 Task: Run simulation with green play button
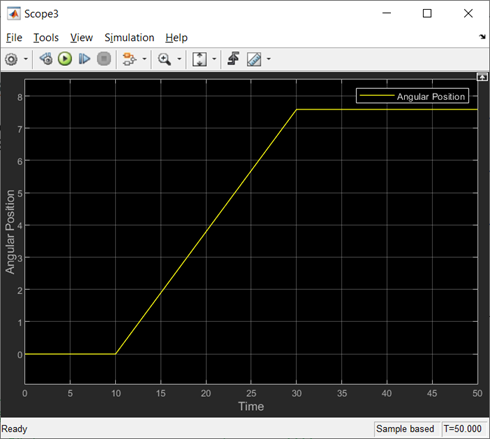pyautogui.click(x=65, y=59)
